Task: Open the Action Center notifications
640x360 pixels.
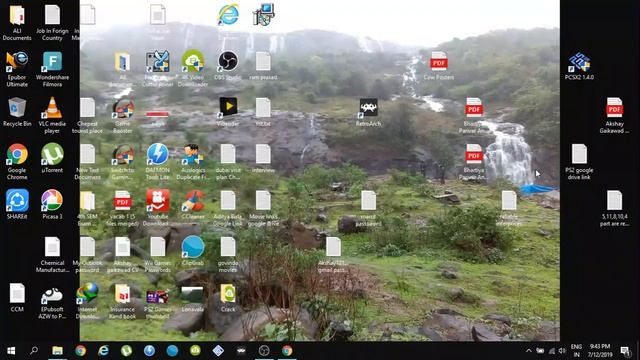Action: pos(625,351)
